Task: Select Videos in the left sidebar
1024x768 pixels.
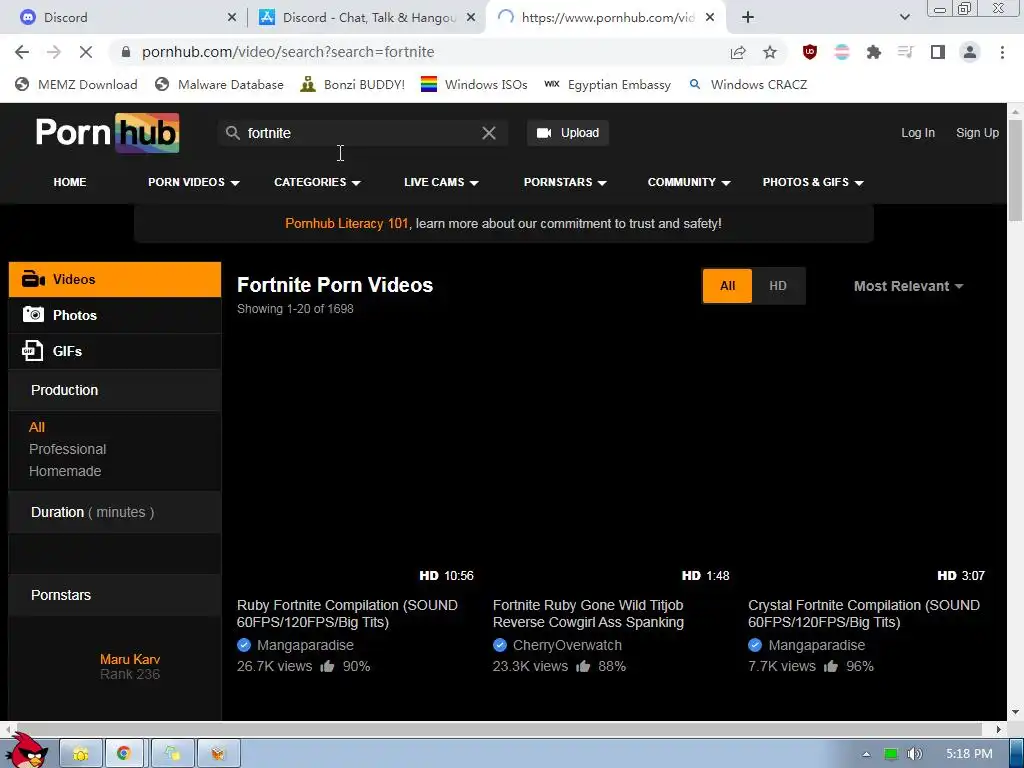Action: pos(115,280)
